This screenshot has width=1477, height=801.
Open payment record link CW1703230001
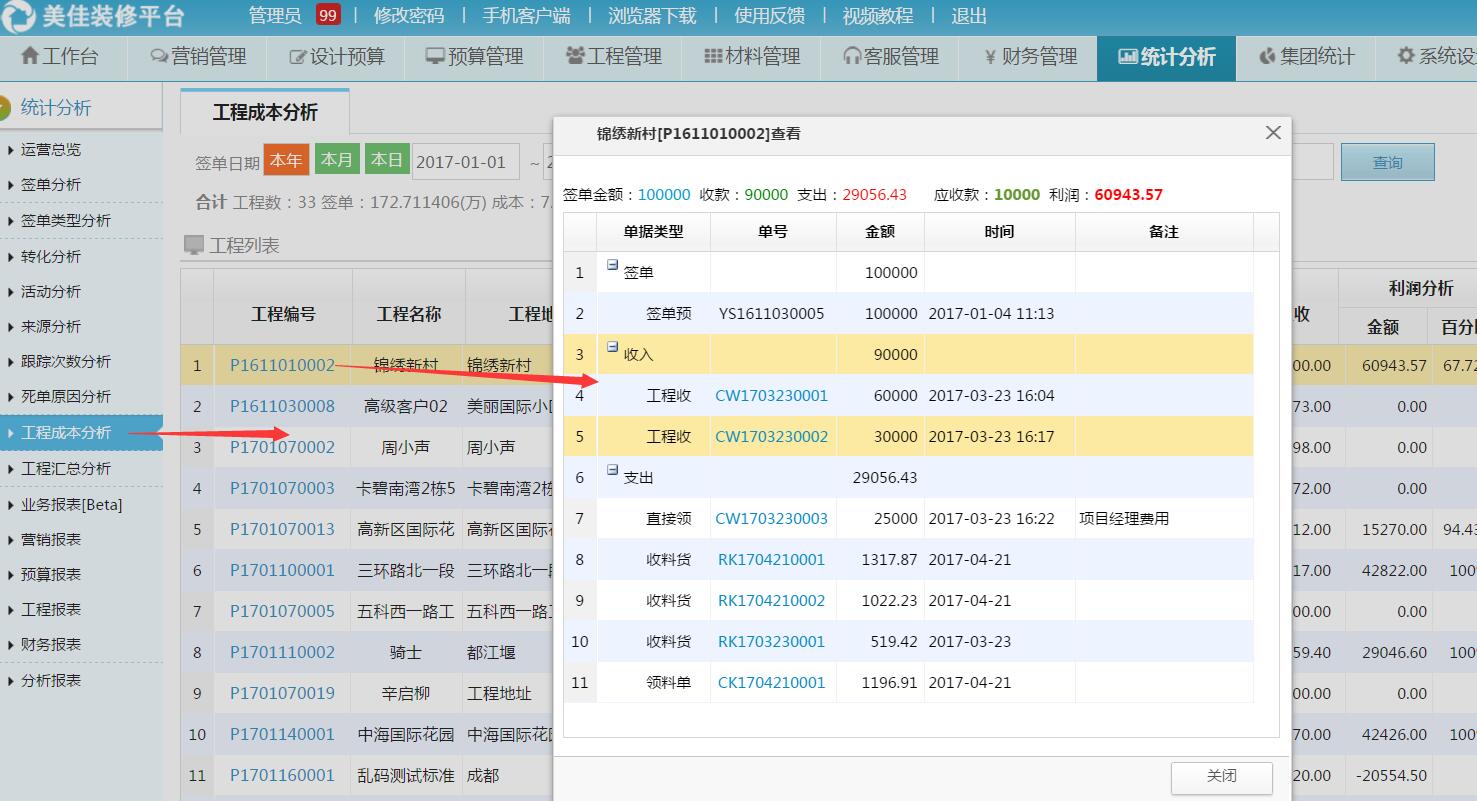(x=773, y=395)
